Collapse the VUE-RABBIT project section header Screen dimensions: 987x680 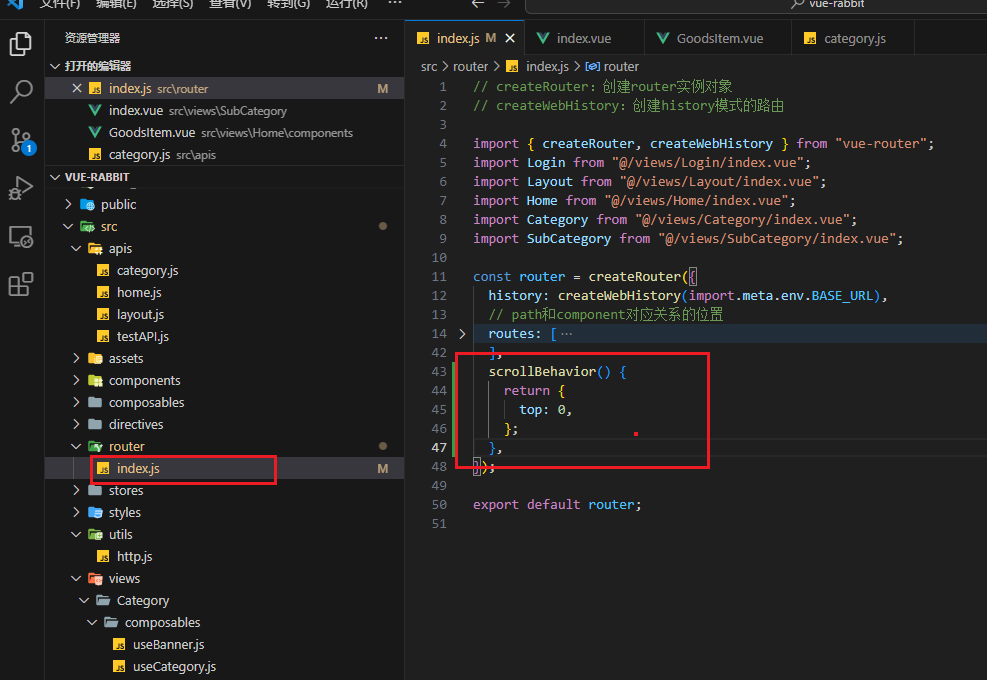point(97,177)
